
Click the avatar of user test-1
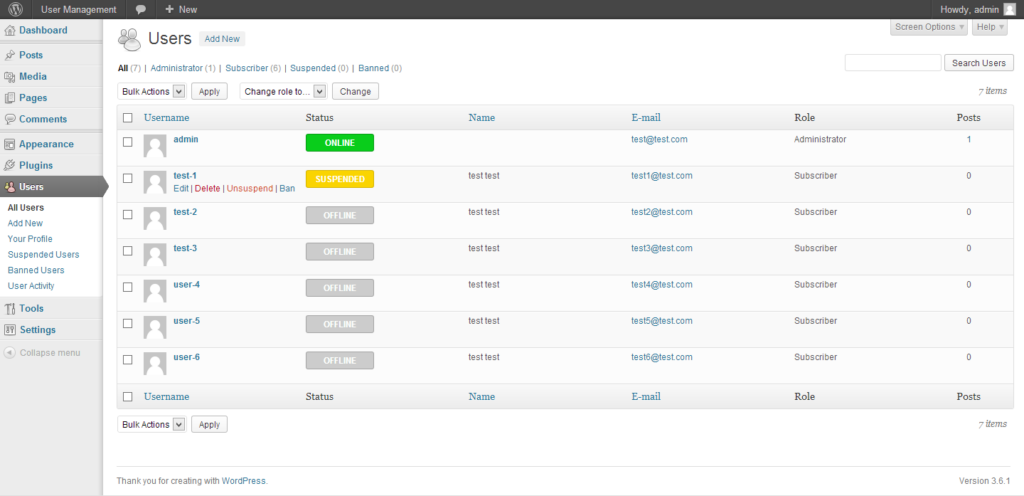(x=155, y=183)
